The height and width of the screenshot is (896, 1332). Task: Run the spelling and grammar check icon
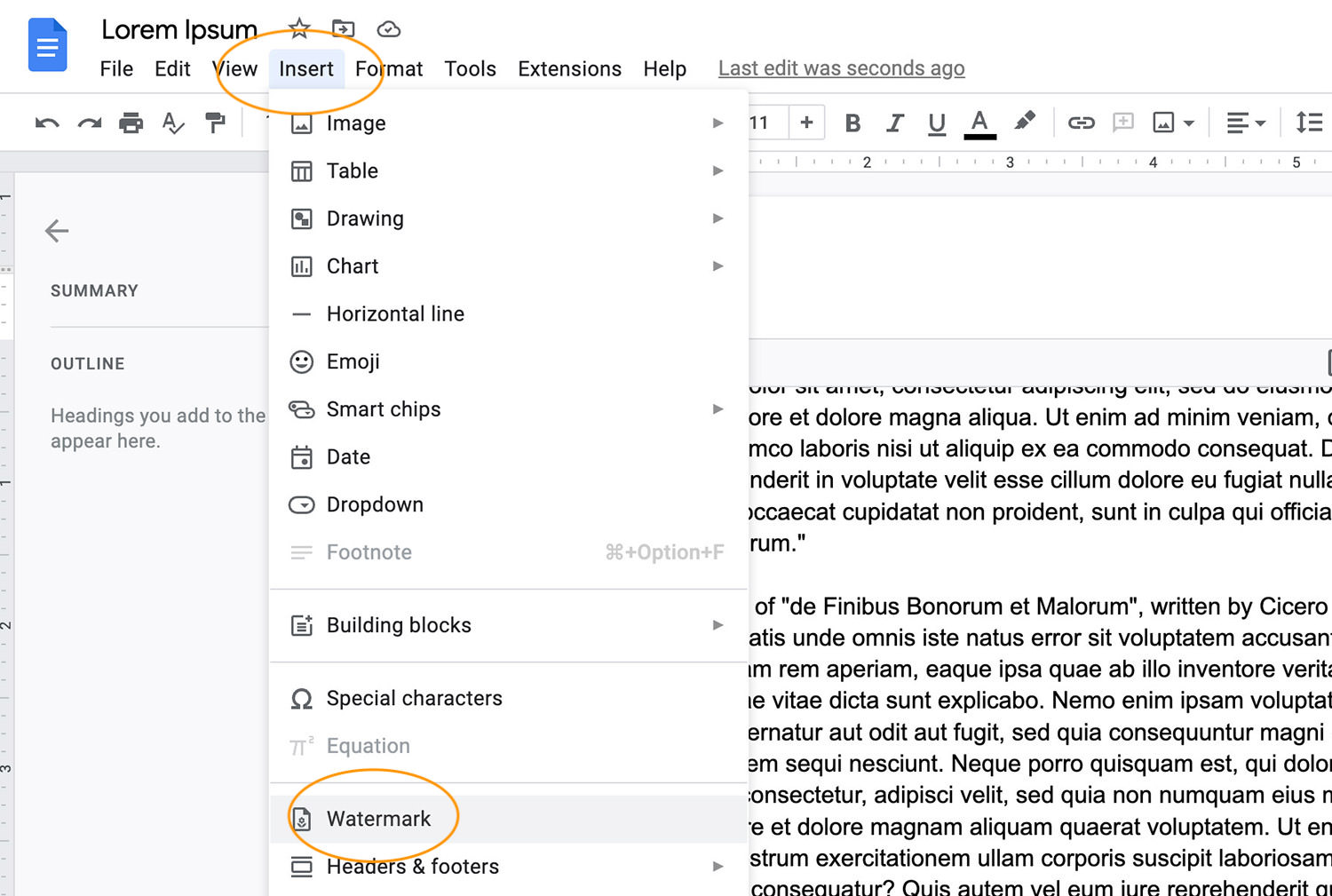(174, 123)
